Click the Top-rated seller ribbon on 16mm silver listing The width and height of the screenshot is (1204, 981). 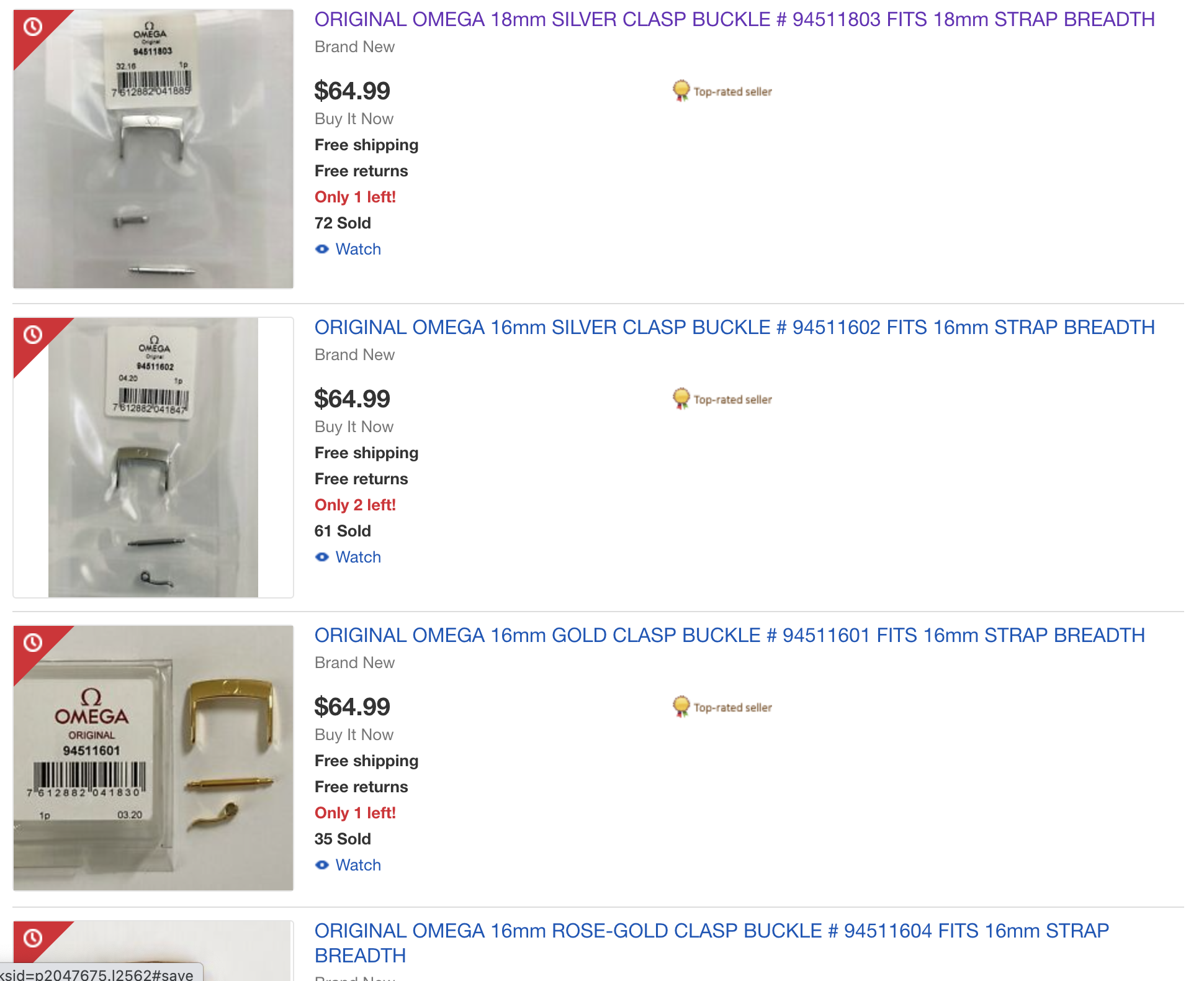[x=681, y=399]
